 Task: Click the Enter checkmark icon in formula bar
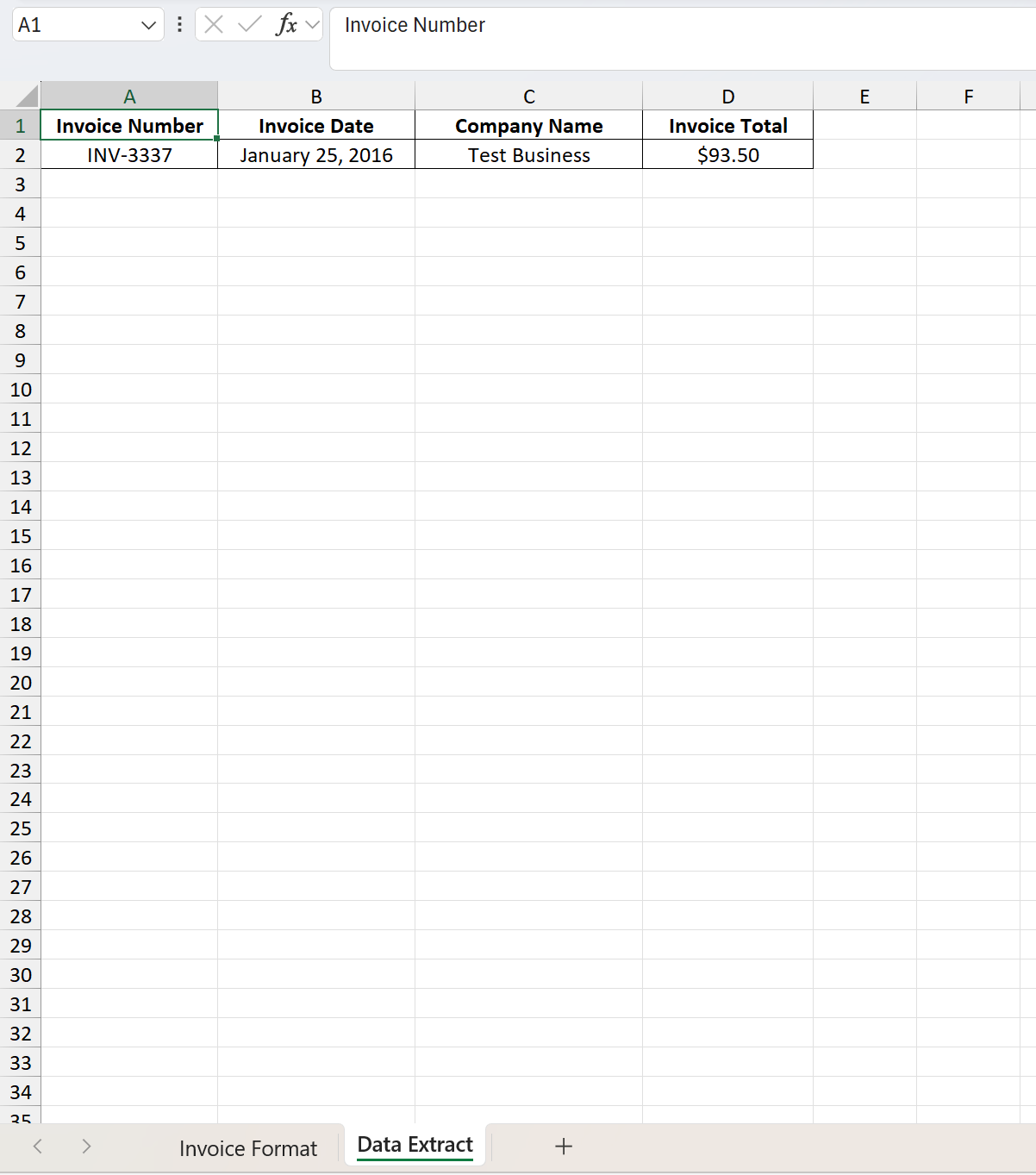click(248, 24)
